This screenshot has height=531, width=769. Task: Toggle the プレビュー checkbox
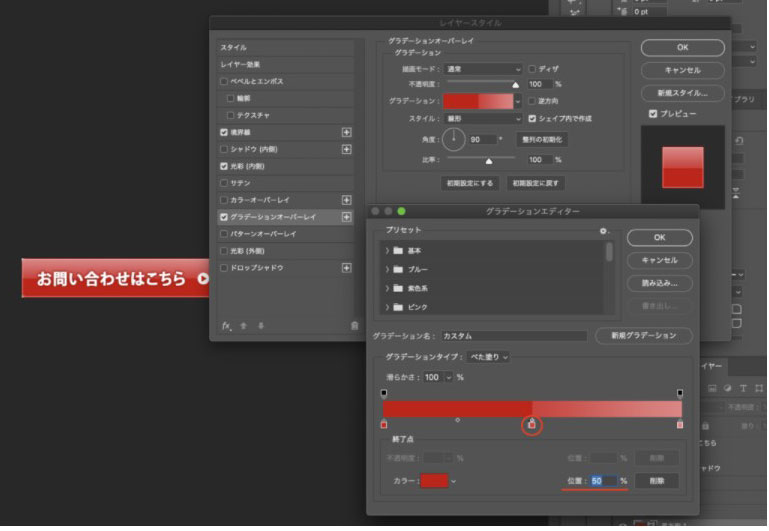pyautogui.click(x=653, y=114)
